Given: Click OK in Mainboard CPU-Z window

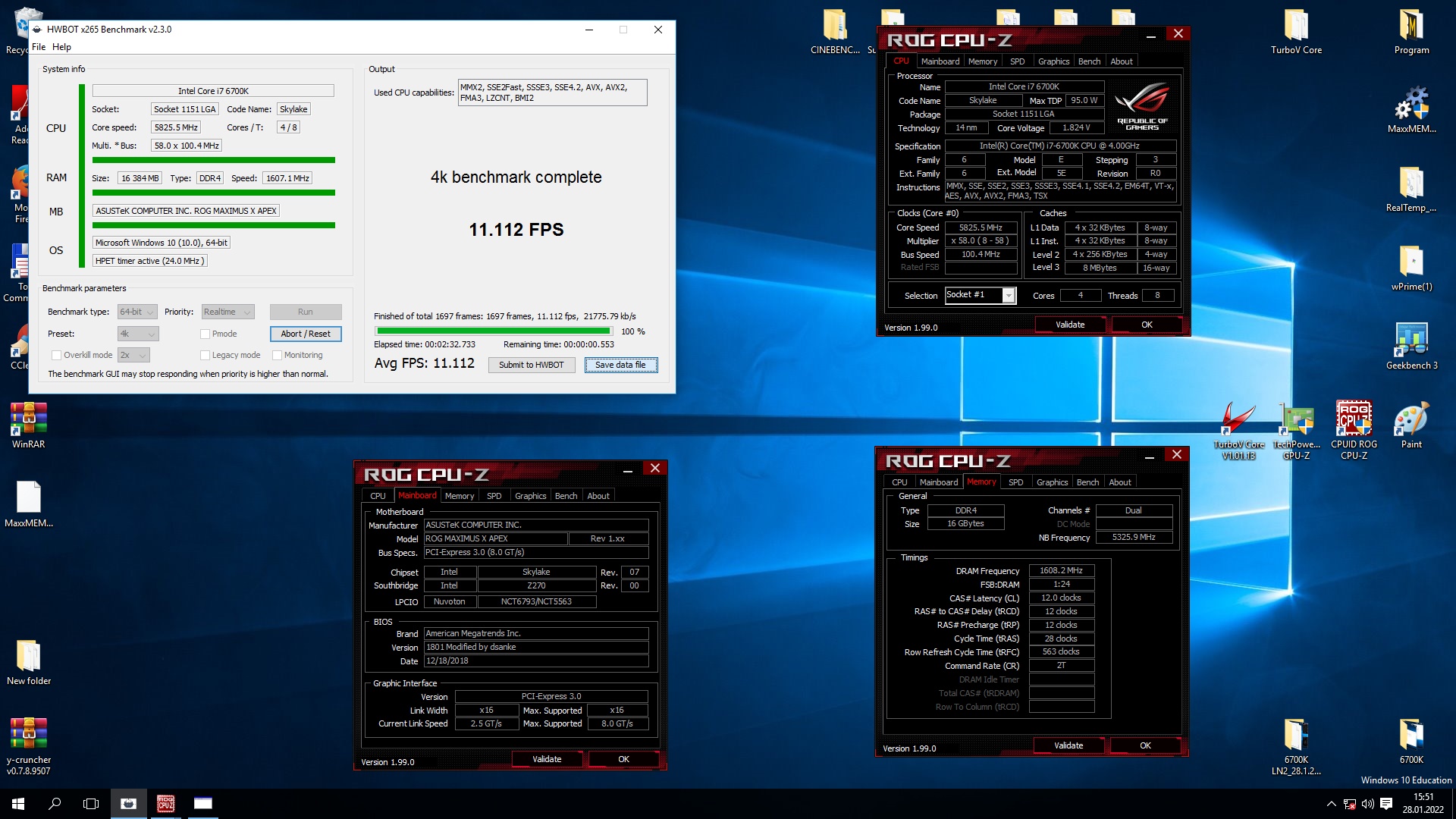Looking at the screenshot, I should tap(623, 759).
